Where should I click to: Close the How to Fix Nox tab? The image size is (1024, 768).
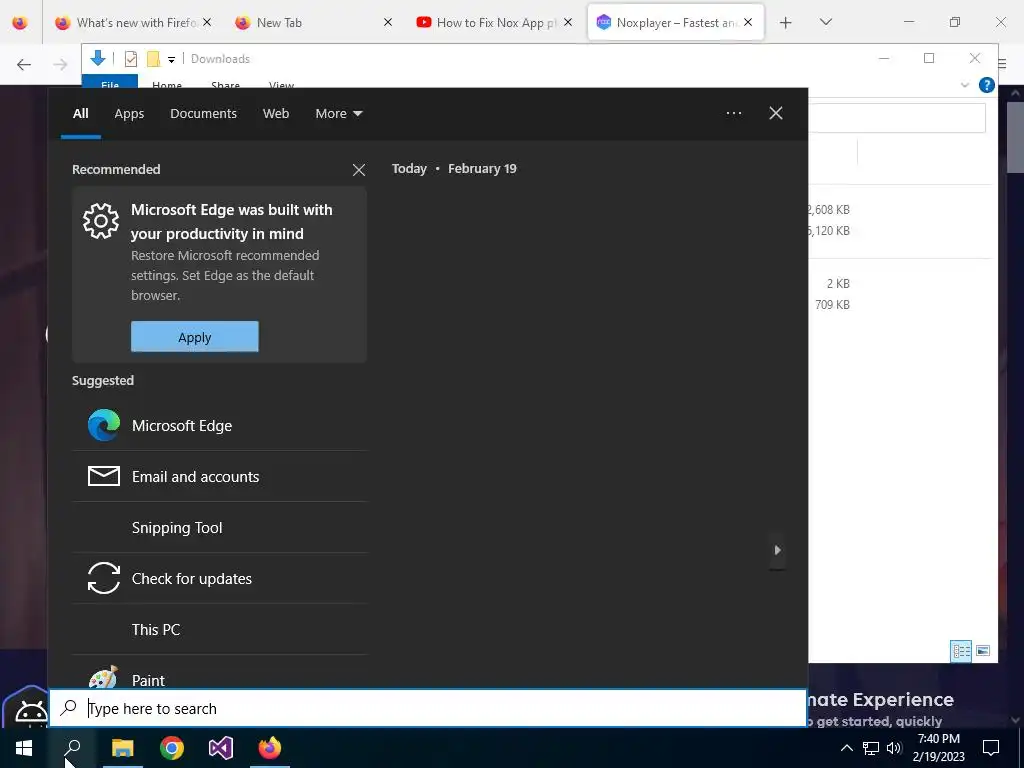click(568, 22)
